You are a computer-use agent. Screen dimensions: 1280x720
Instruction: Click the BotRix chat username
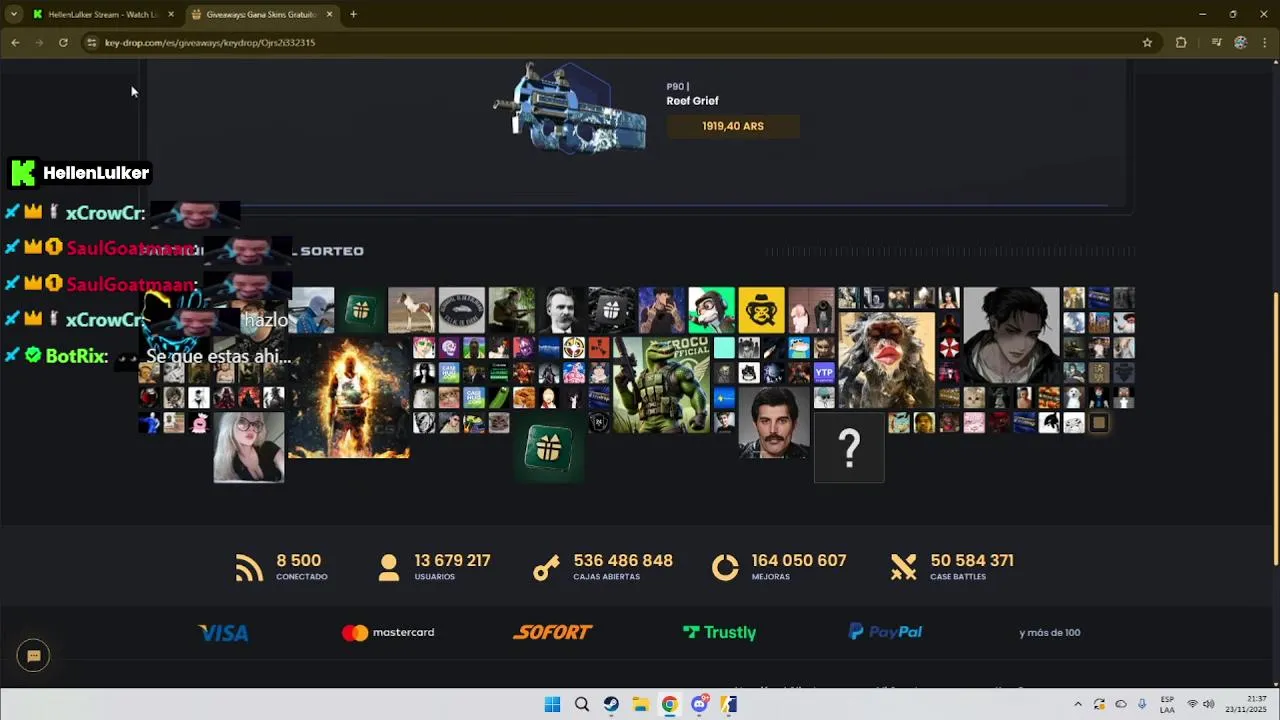76,355
